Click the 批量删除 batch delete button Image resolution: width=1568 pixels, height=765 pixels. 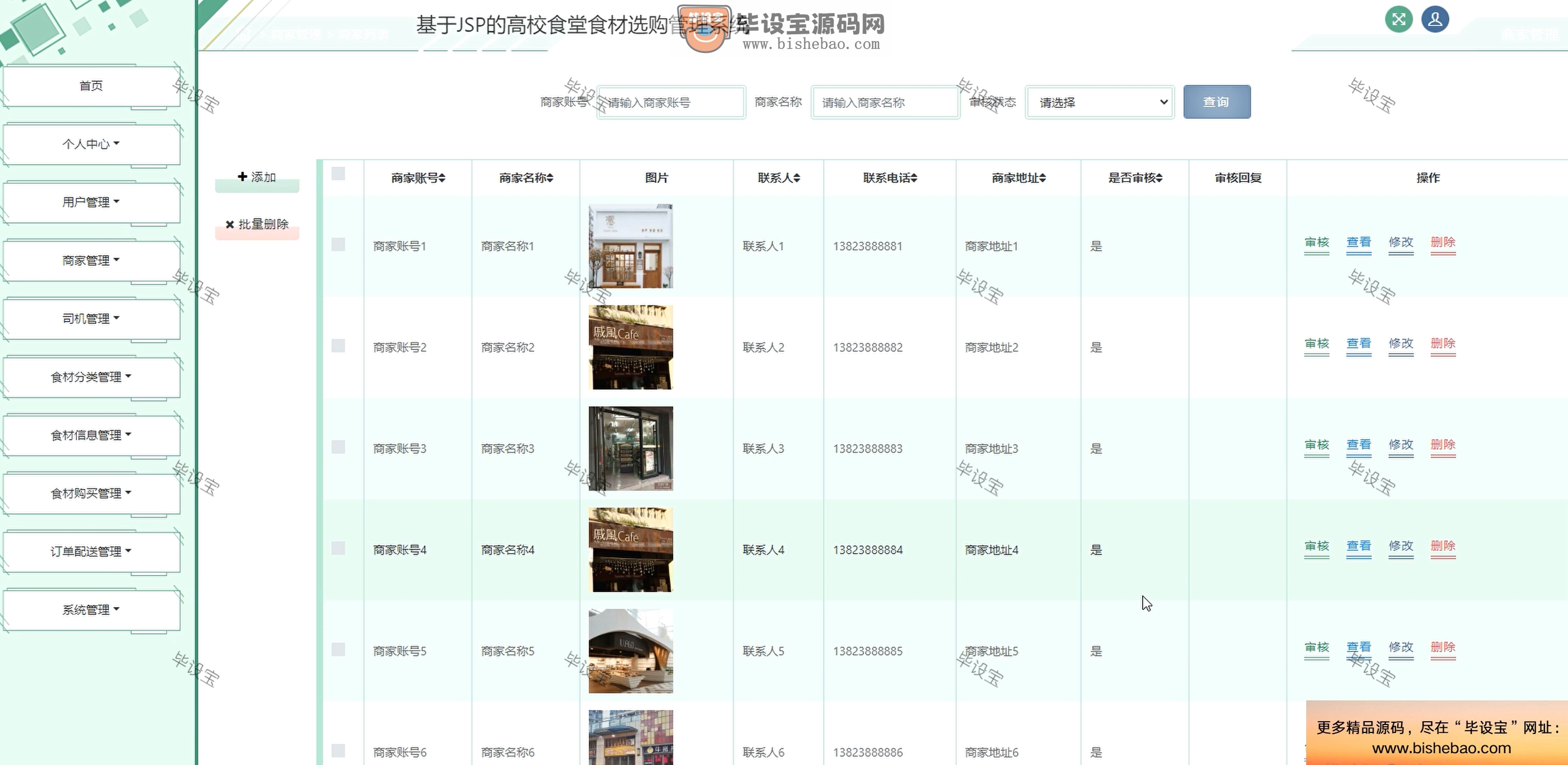tap(257, 225)
